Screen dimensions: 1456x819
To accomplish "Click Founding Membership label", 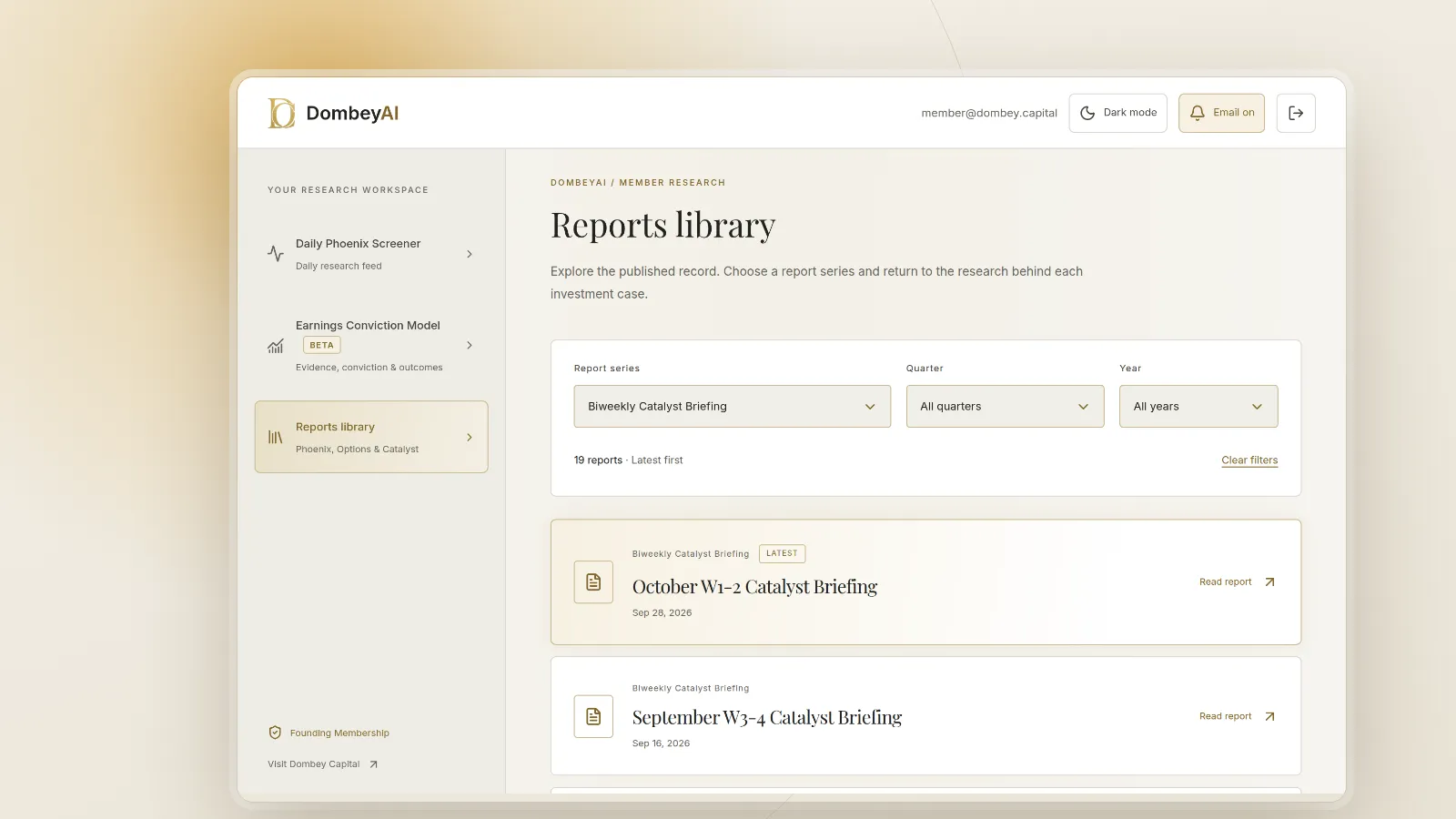I will [x=339, y=733].
